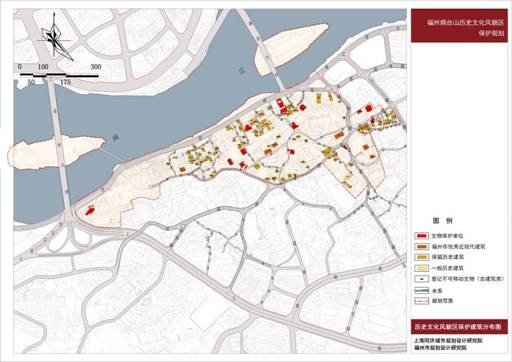Click the red building near southwest bridge
The height and width of the screenshot is (362, 512).
pyautogui.click(x=89, y=211)
